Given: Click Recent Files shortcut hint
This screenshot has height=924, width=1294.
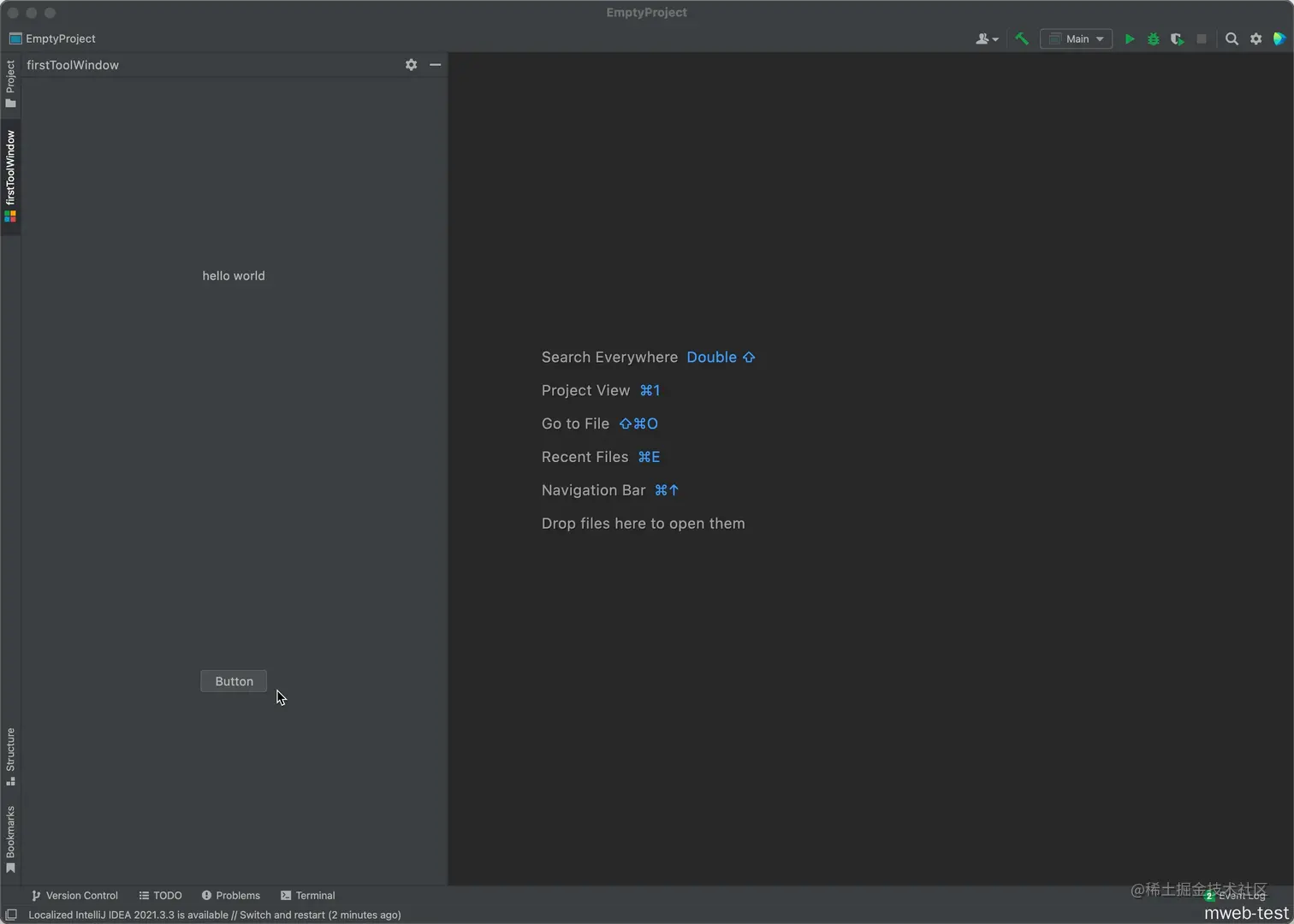Looking at the screenshot, I should coord(601,457).
